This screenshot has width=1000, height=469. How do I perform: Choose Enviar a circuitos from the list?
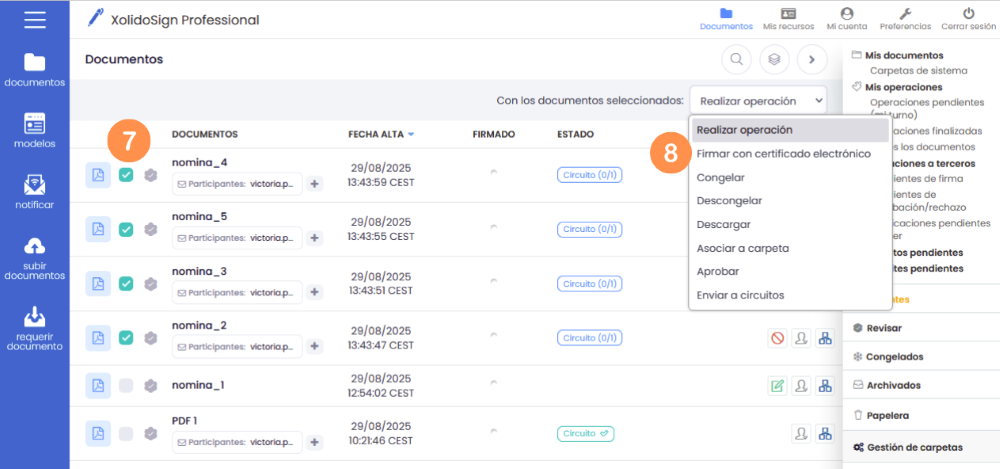[740, 295]
